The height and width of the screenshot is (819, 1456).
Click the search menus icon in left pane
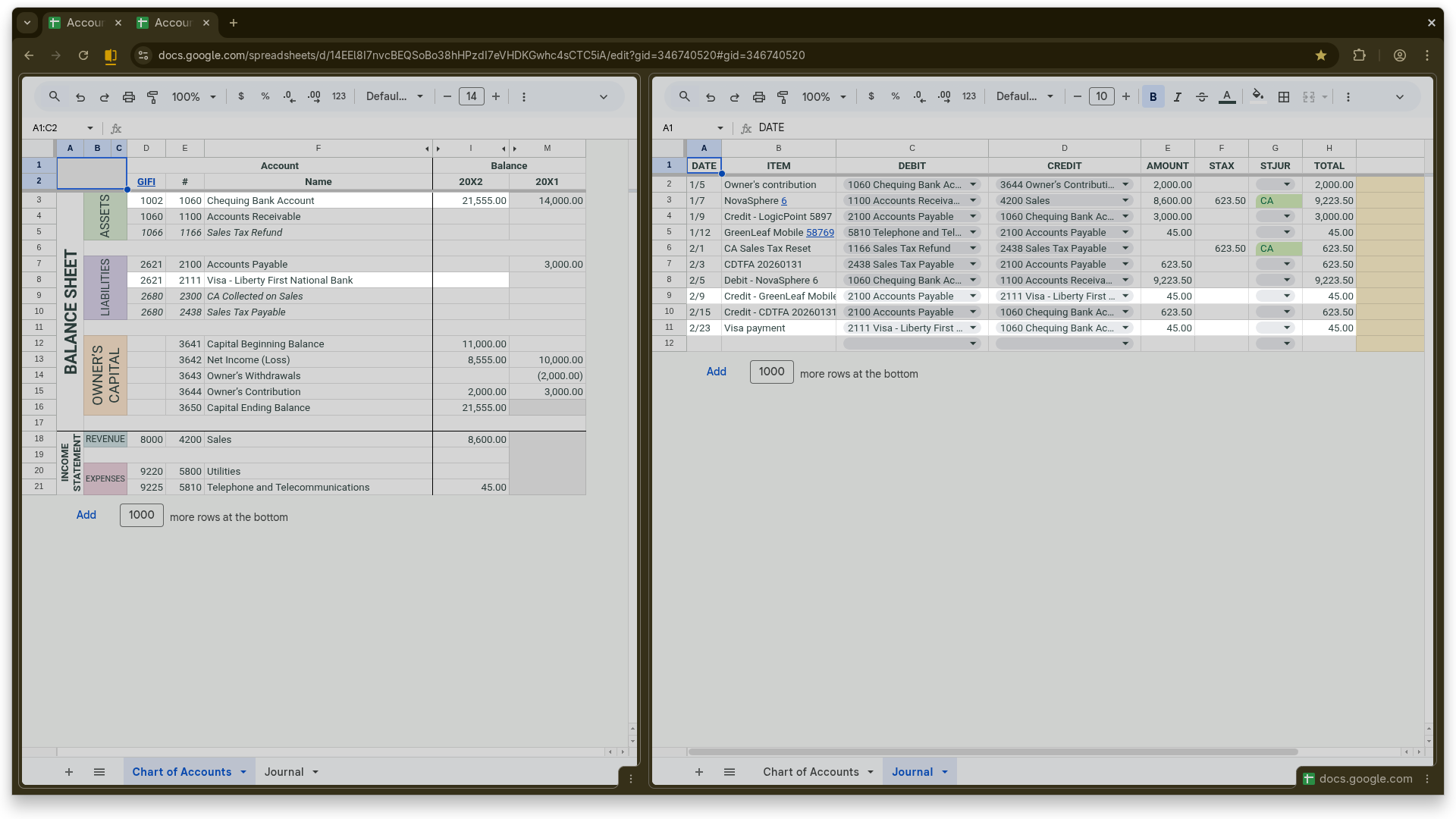point(54,97)
